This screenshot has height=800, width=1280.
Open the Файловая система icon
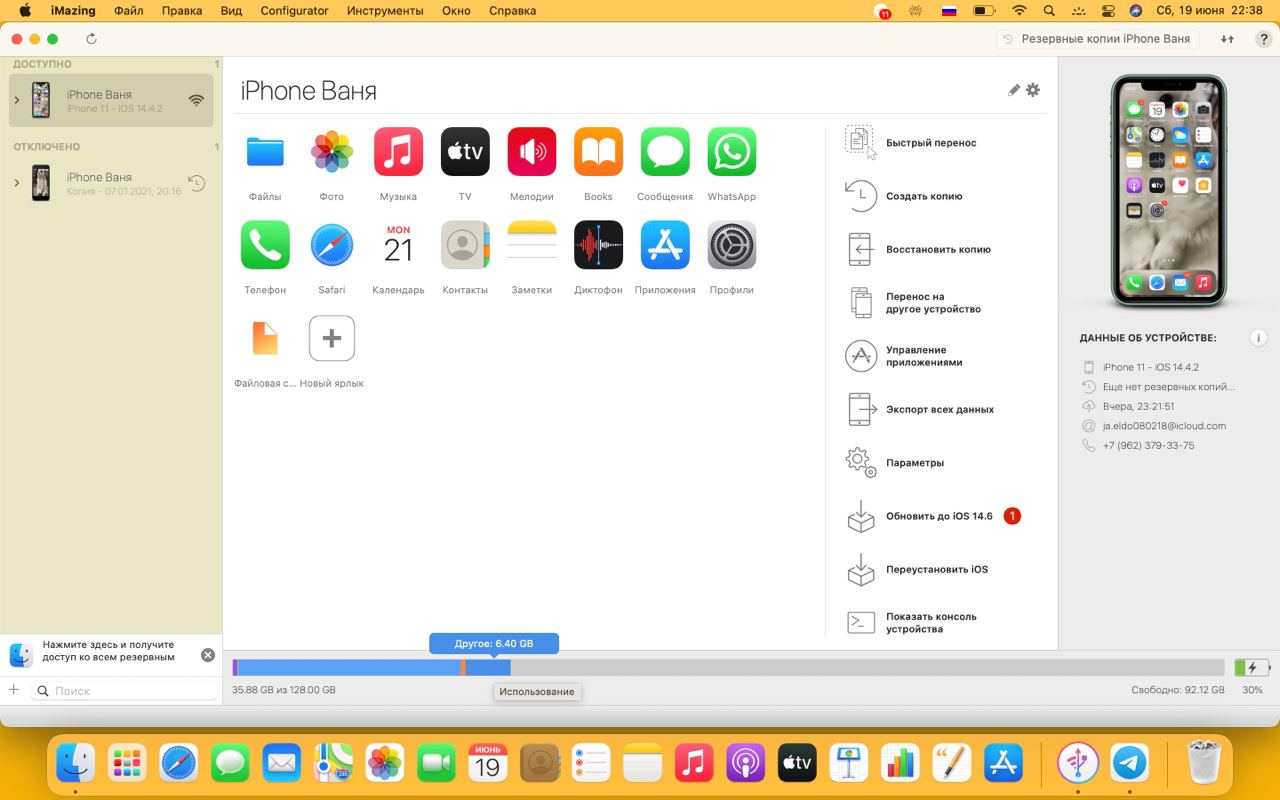[265, 338]
